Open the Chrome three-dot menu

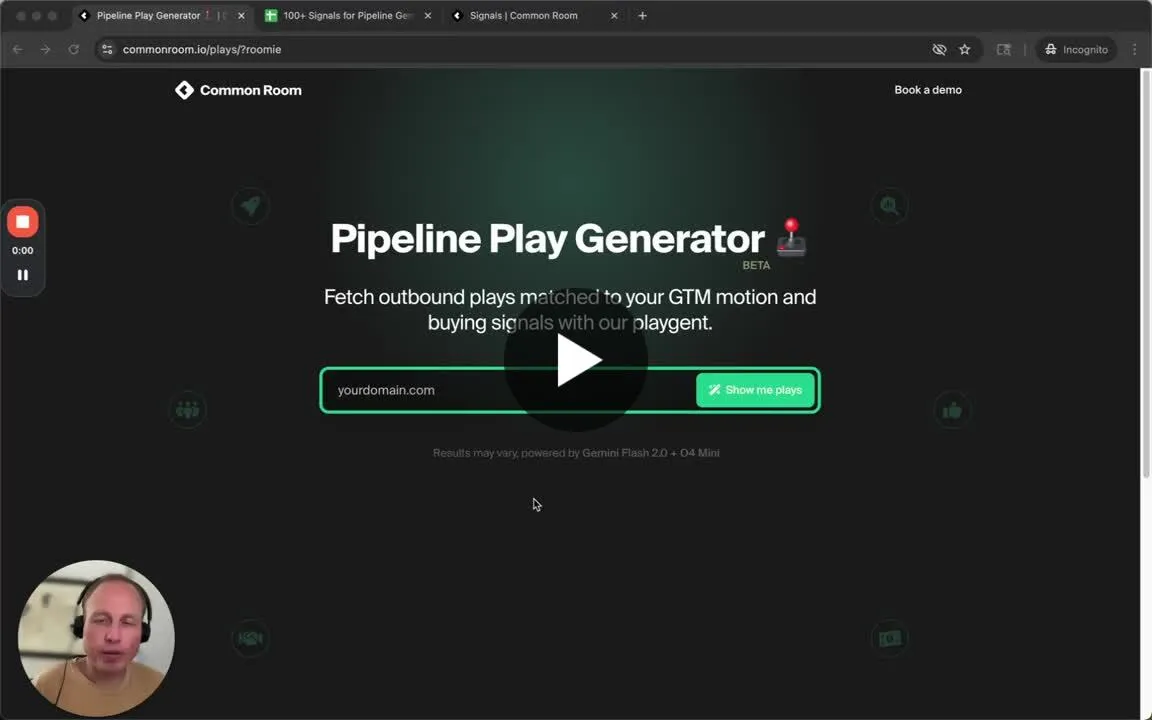(x=1134, y=49)
